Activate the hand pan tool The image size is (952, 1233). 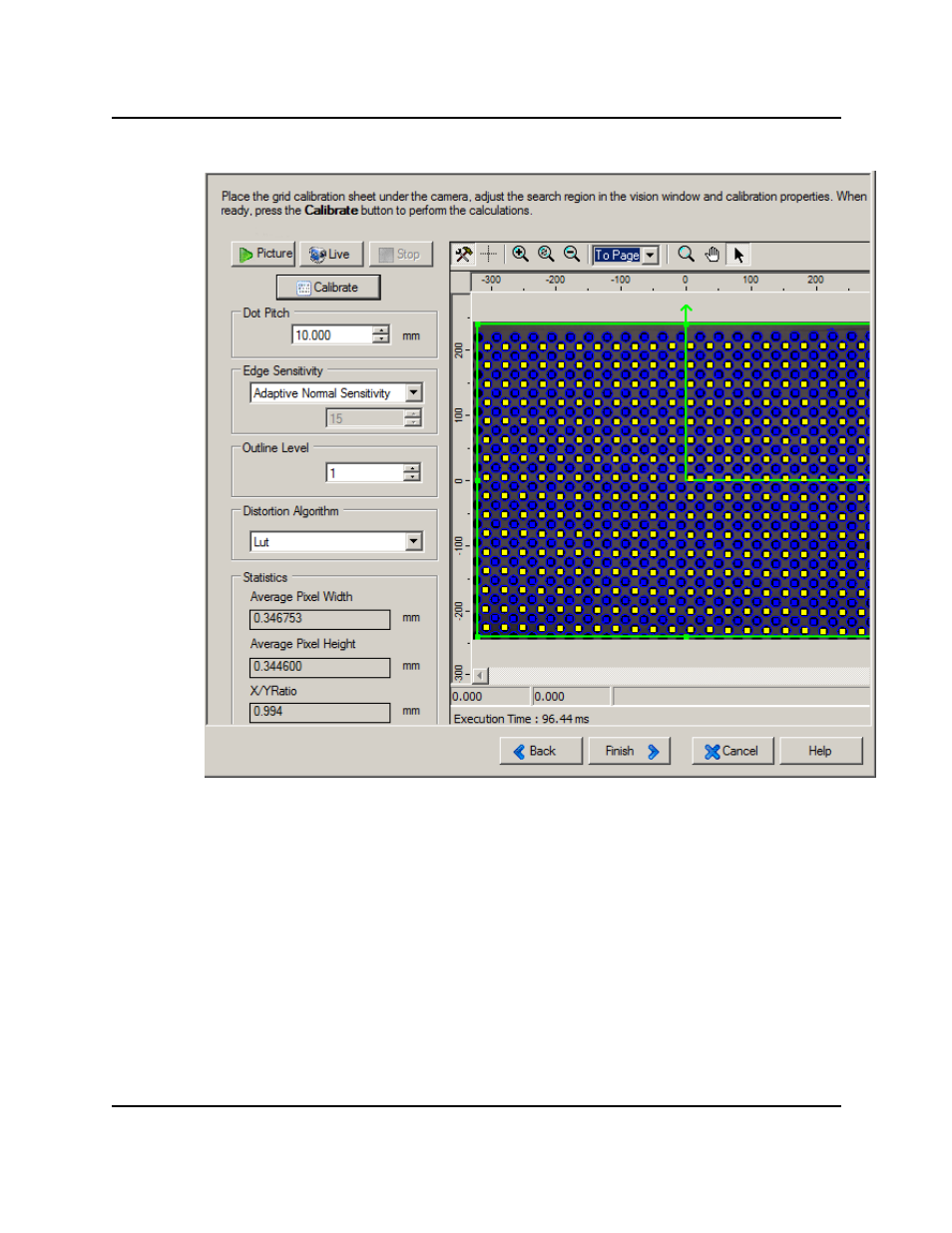pos(712,255)
